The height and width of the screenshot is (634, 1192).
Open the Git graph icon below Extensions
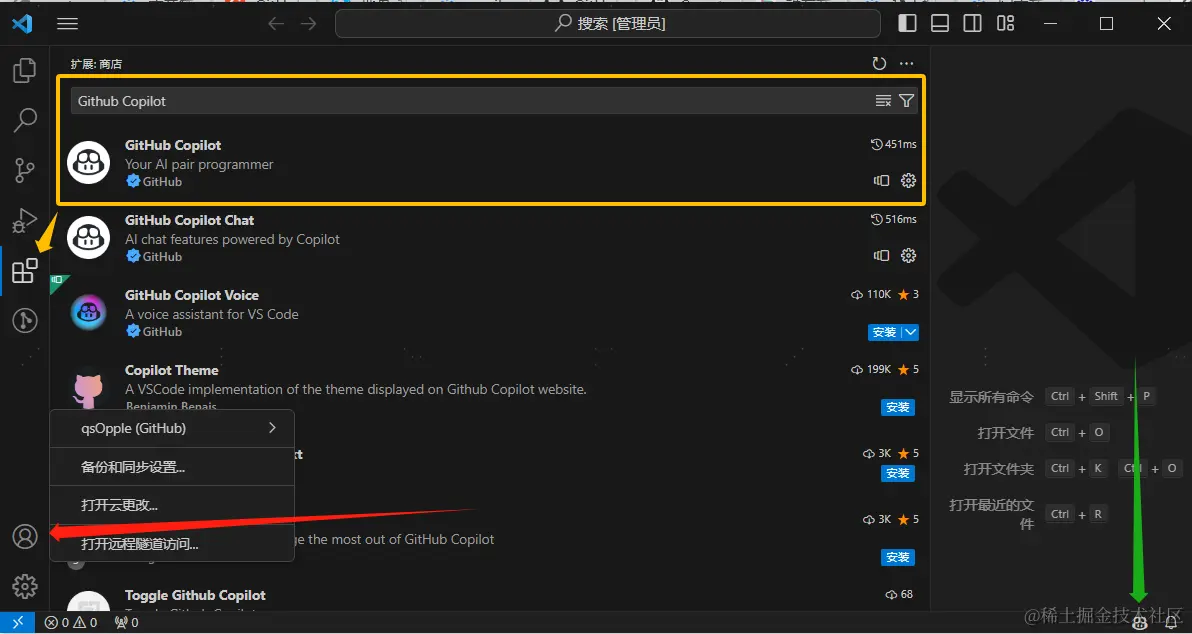[x=24, y=321]
